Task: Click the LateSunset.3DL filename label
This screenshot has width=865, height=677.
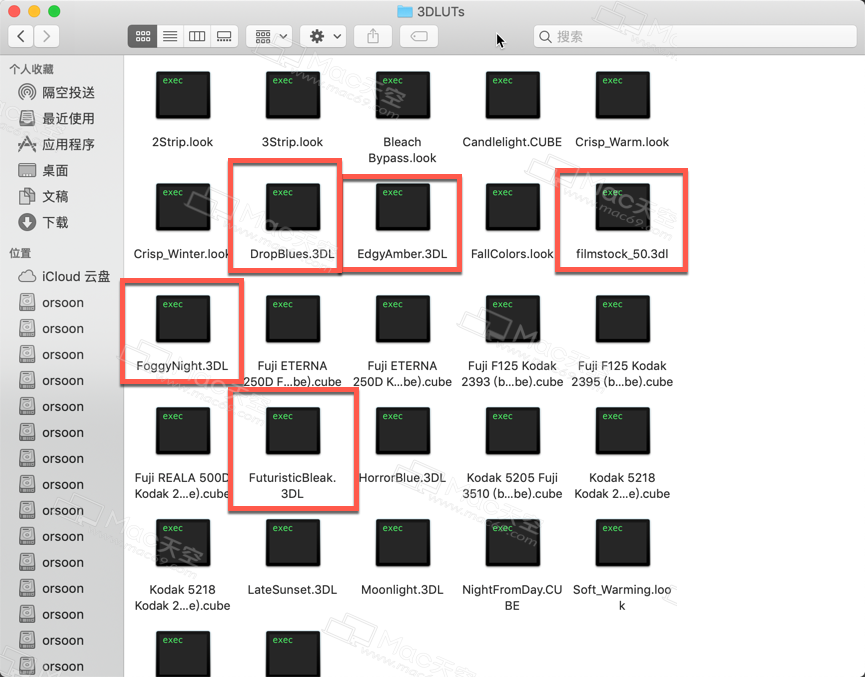Action: pyautogui.click(x=292, y=589)
